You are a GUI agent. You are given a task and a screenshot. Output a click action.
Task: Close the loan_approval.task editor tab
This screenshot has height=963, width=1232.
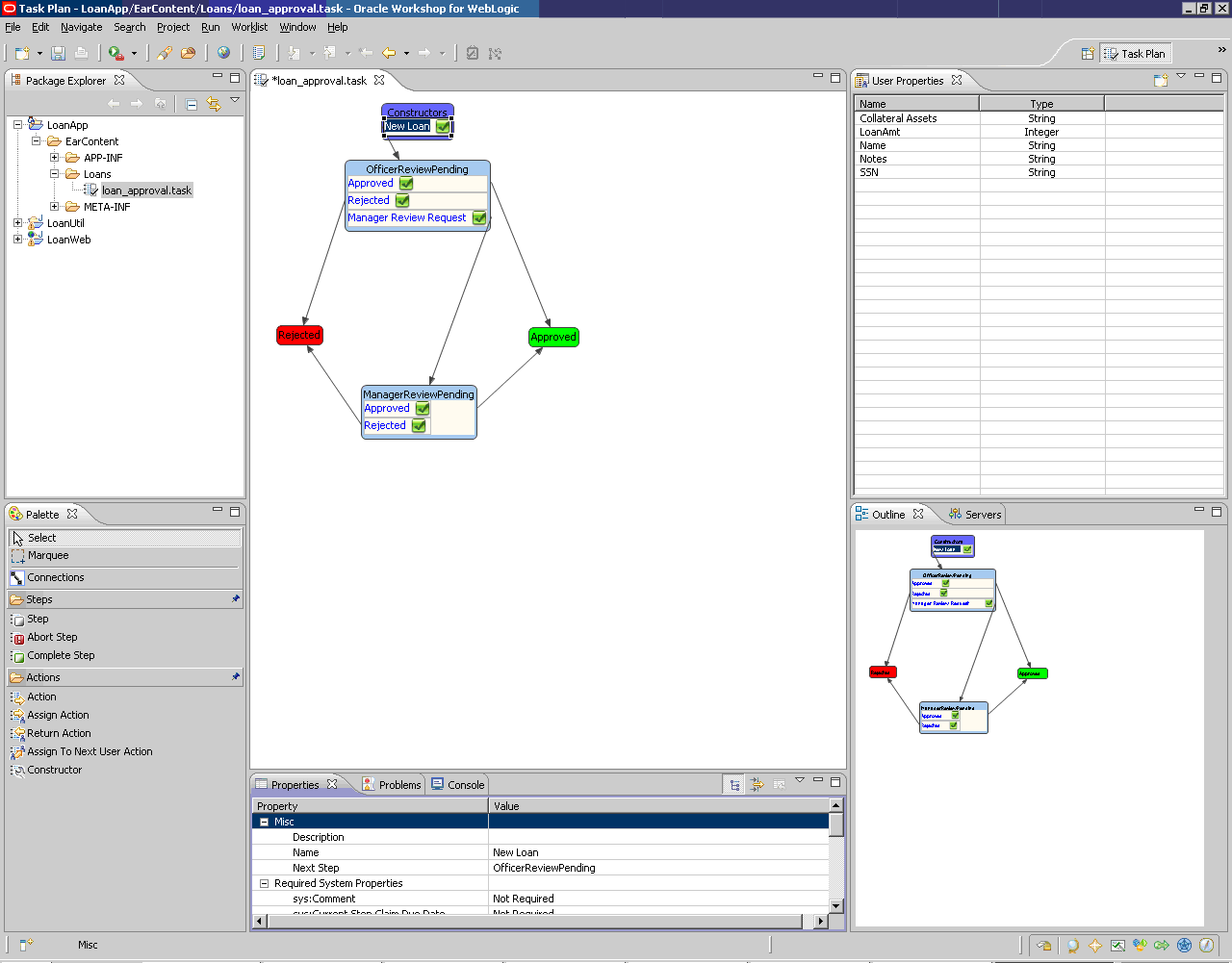click(x=379, y=80)
